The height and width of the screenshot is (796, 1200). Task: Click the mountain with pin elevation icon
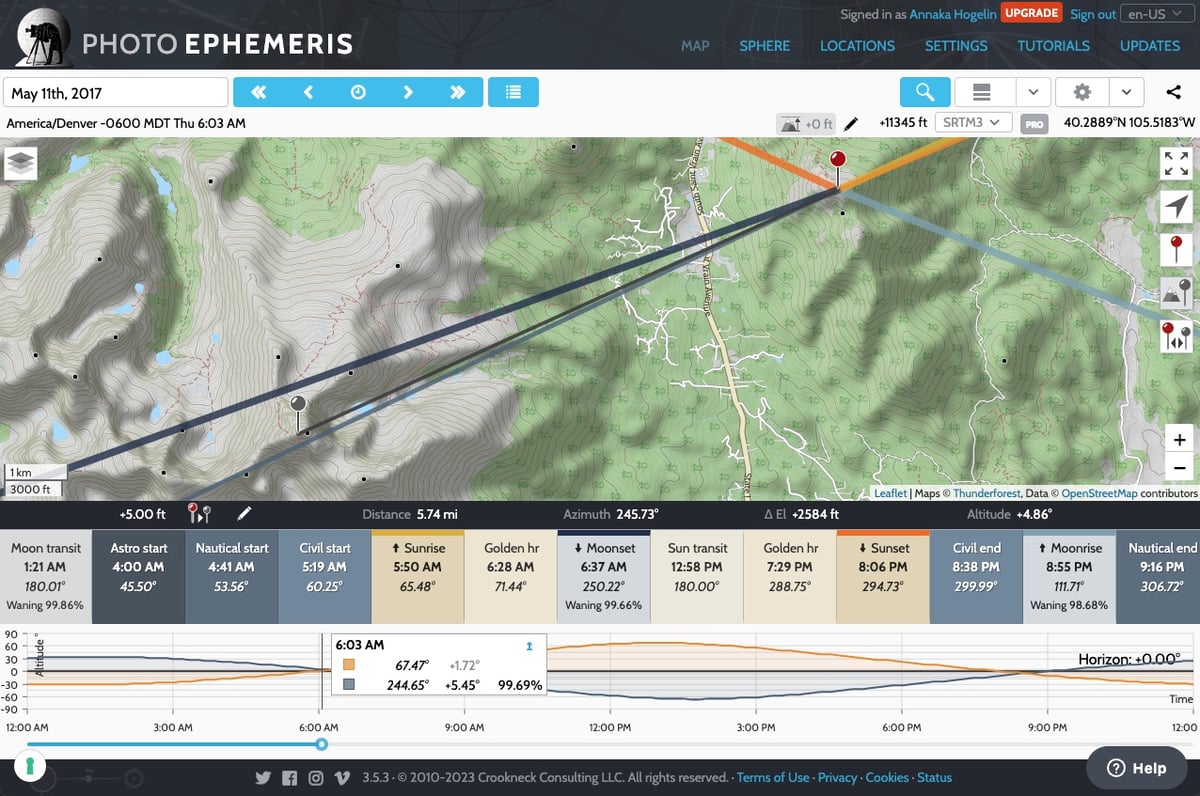(x=1177, y=294)
